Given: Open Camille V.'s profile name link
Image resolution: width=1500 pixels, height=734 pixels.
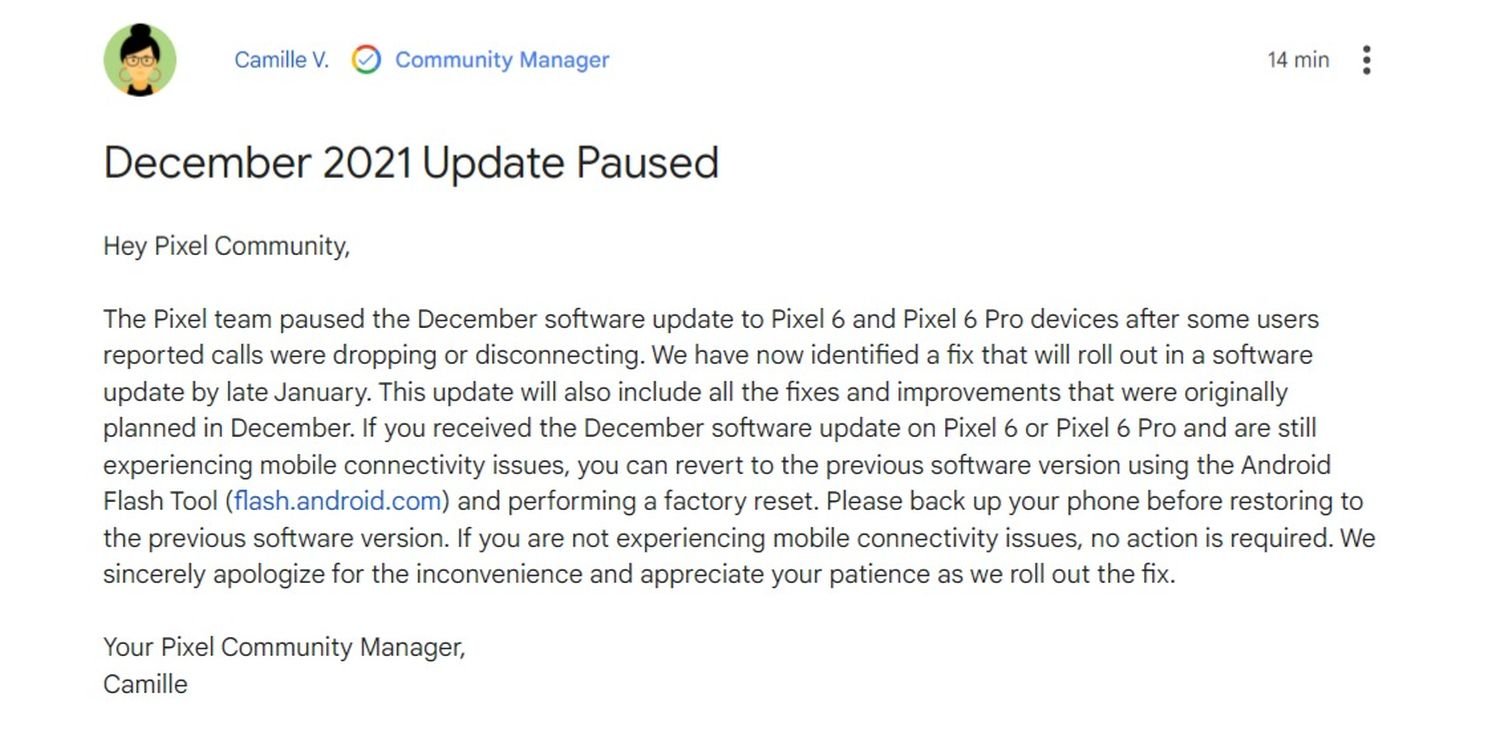Looking at the screenshot, I should click(x=281, y=60).
